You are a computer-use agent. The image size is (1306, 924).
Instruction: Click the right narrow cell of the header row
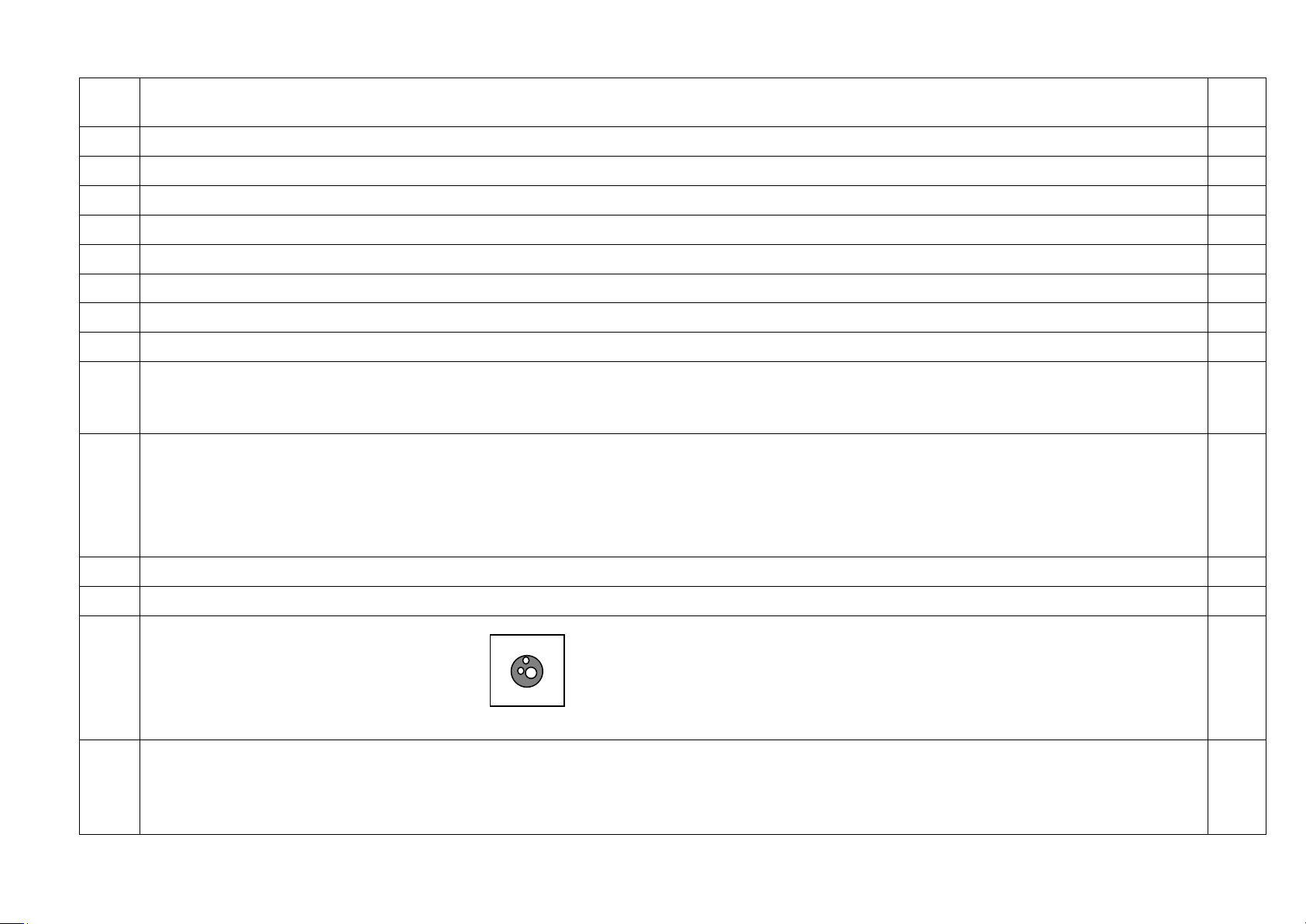[x=1236, y=102]
